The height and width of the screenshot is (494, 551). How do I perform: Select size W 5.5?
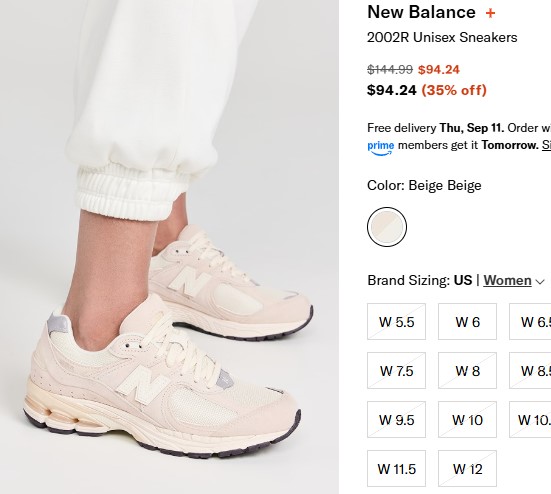pos(396,321)
